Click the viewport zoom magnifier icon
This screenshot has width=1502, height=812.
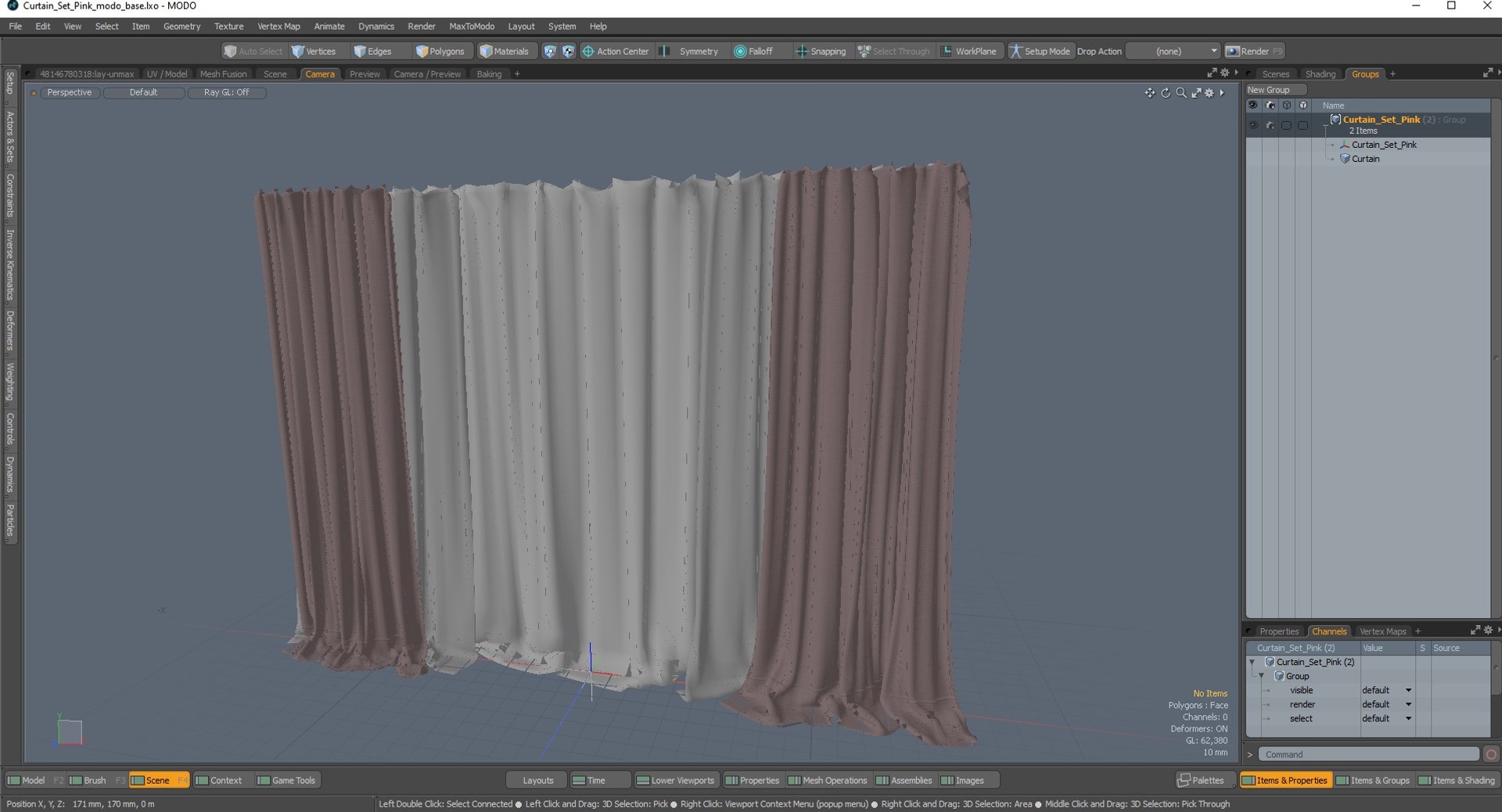1181,93
